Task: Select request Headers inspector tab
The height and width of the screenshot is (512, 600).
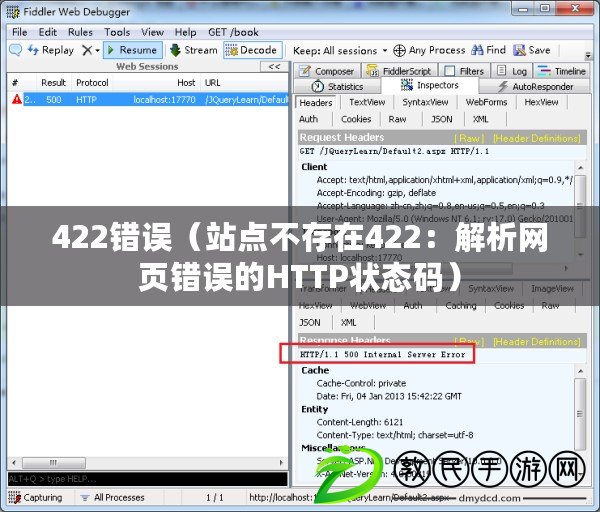Action: pyautogui.click(x=316, y=103)
